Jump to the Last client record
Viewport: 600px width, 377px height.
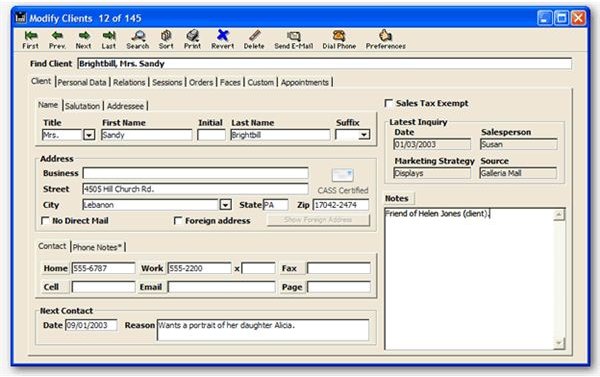(109, 40)
